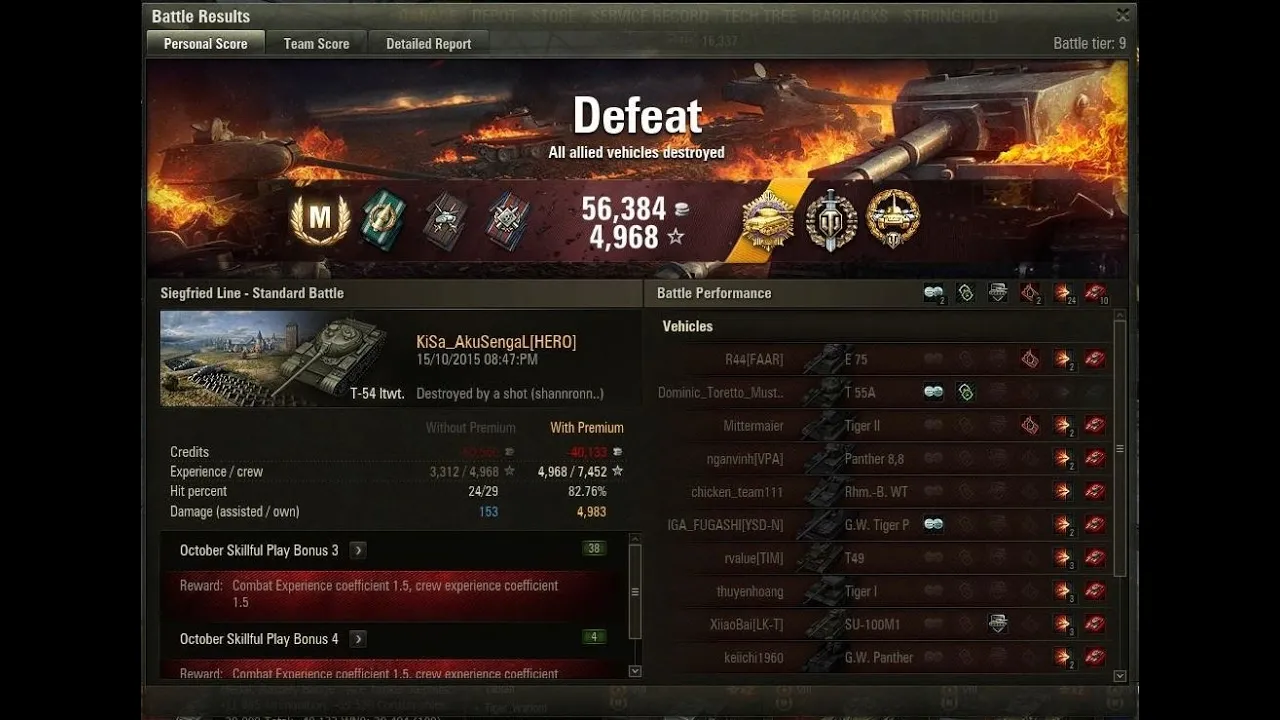Click the detected icon in T 55A row
The width and height of the screenshot is (1280, 720).
pyautogui.click(x=934, y=392)
